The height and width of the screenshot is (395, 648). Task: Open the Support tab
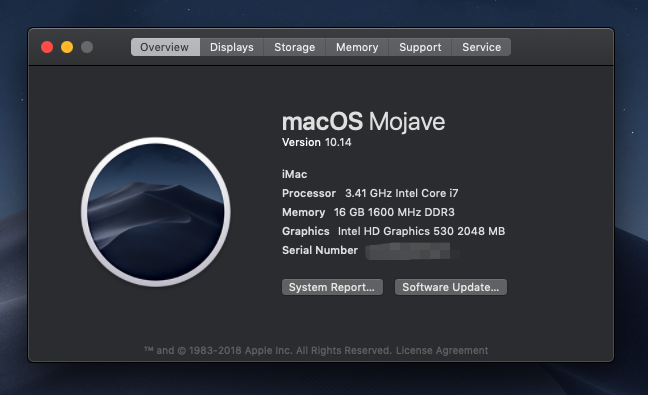point(420,47)
